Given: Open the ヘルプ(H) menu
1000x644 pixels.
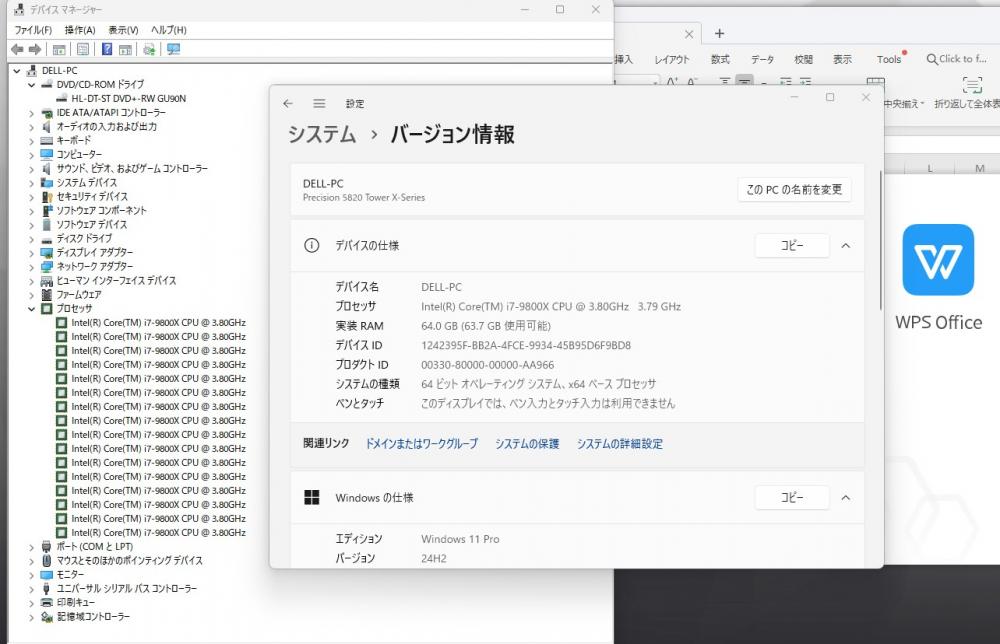Looking at the screenshot, I should 168,30.
